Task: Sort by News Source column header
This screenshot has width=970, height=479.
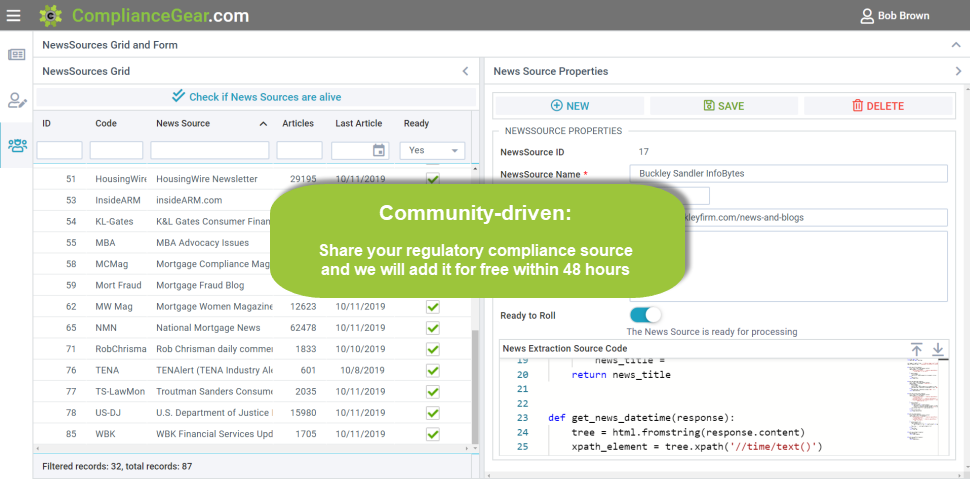Action: [x=182, y=123]
